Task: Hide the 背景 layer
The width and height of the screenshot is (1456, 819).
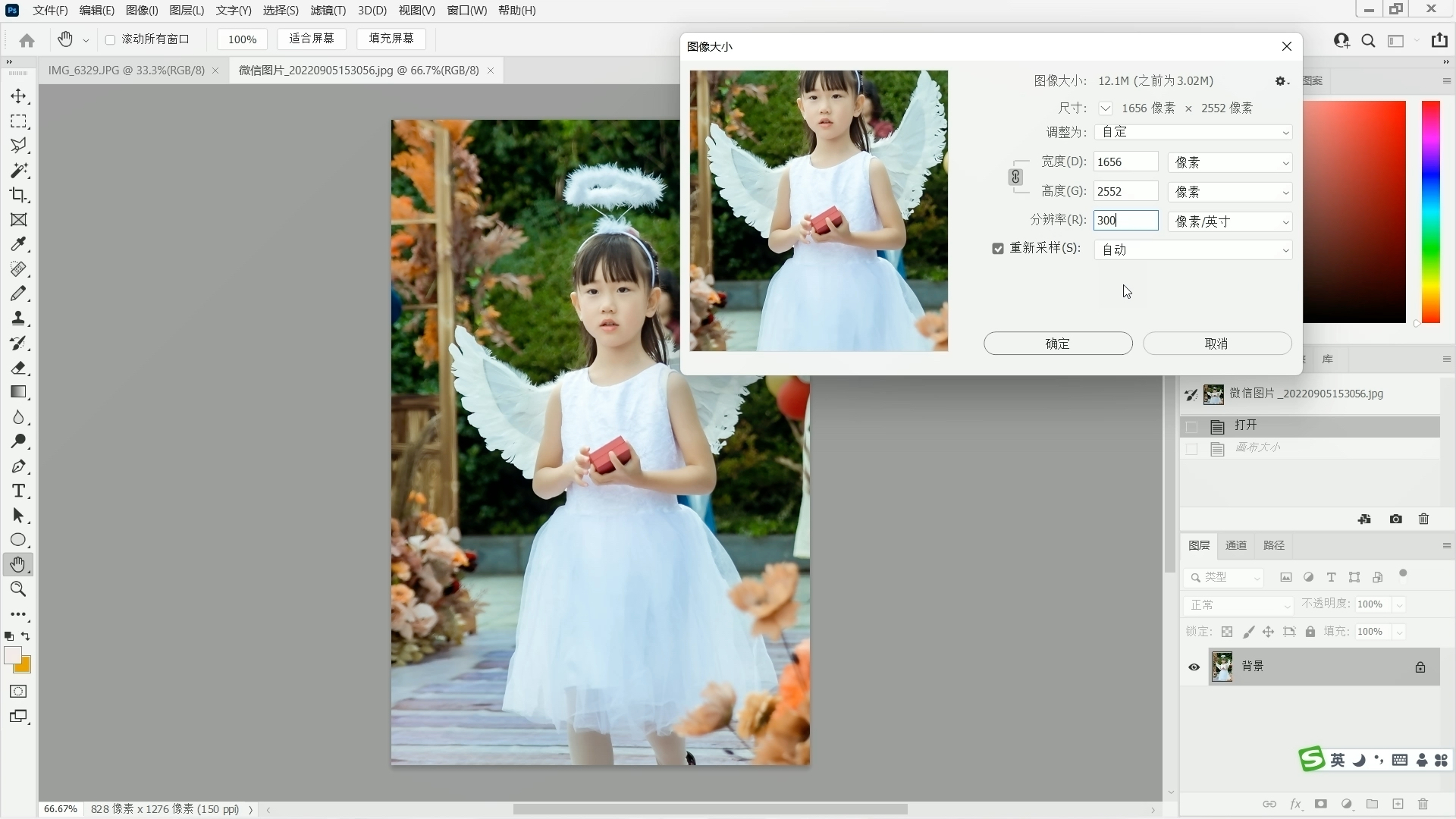Action: [x=1193, y=667]
